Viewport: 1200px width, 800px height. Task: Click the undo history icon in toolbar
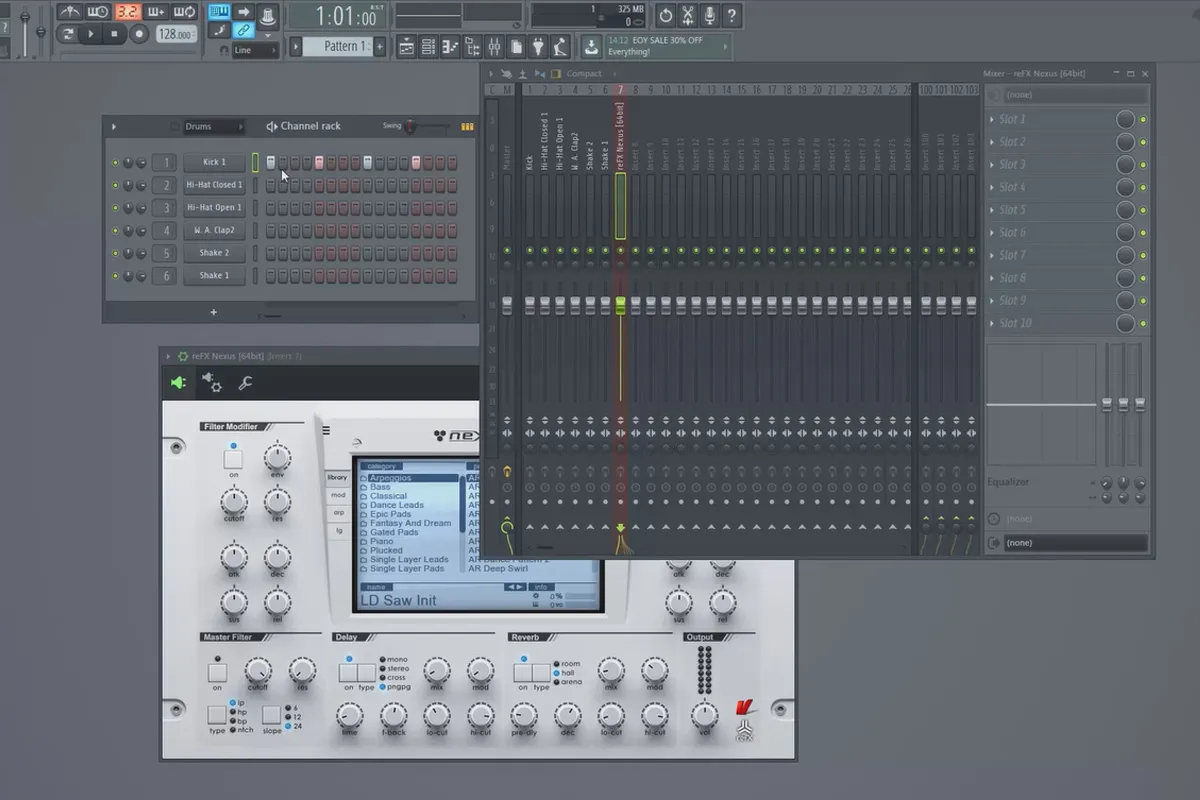pyautogui.click(x=666, y=15)
